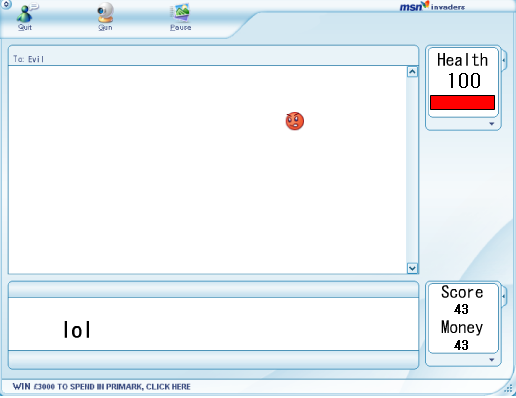Expand the arrow below the Health panel
Viewport: 516px width, 398px height.
point(491,124)
